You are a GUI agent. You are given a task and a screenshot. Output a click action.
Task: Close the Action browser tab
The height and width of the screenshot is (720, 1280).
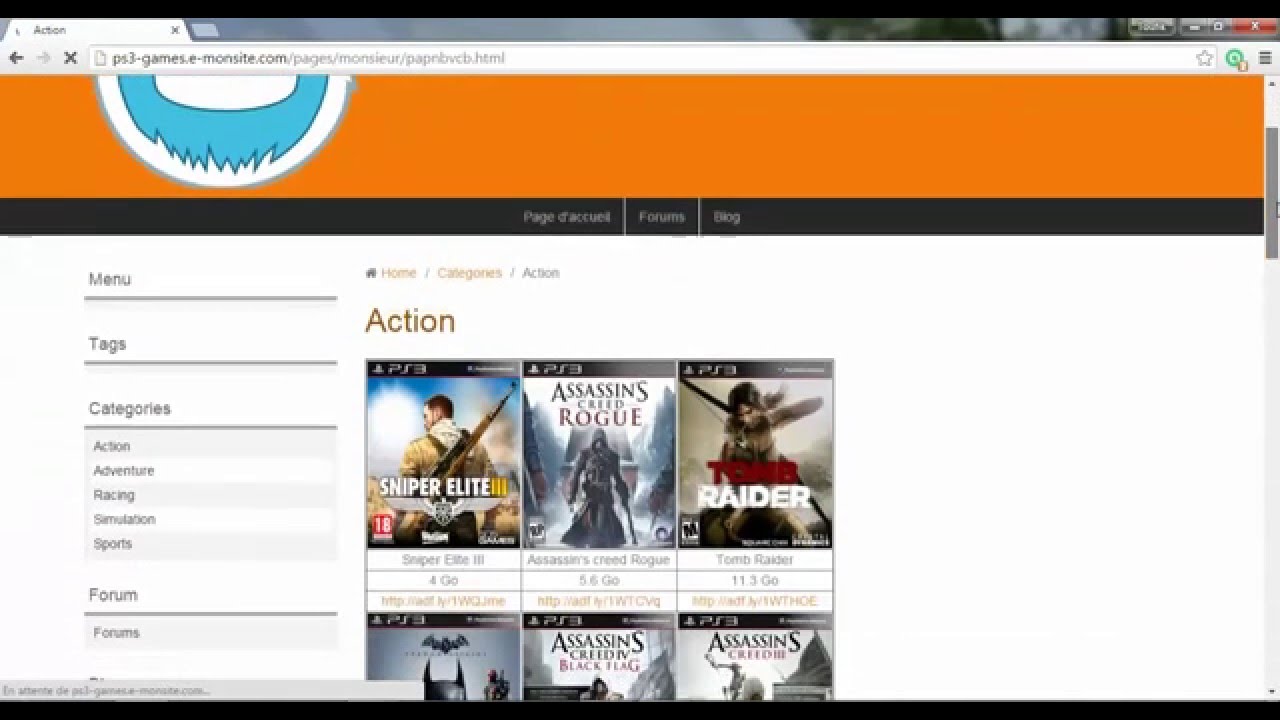point(174,30)
